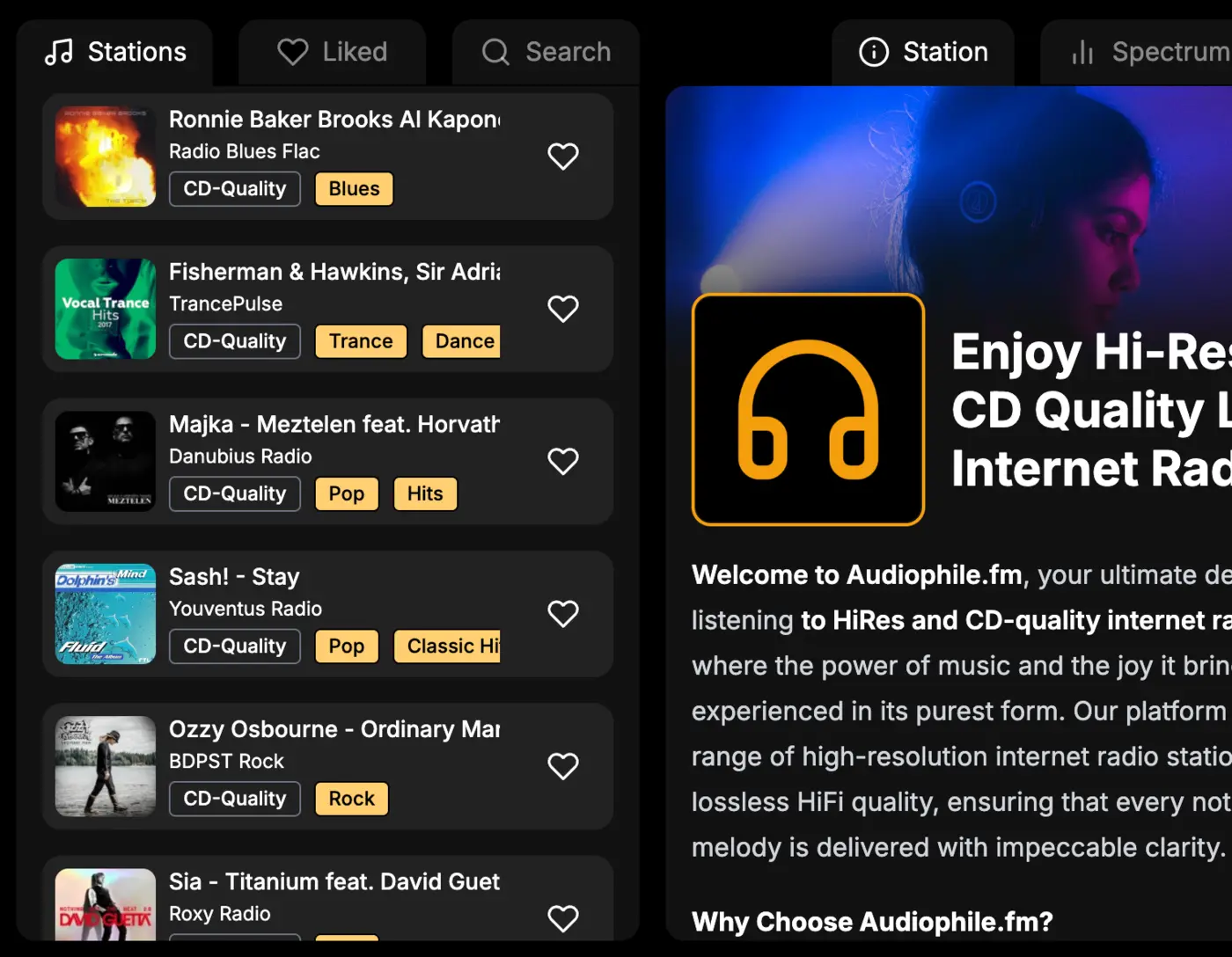1232x957 pixels.
Task: Click the orange headphones logo in the banner
Action: (808, 410)
